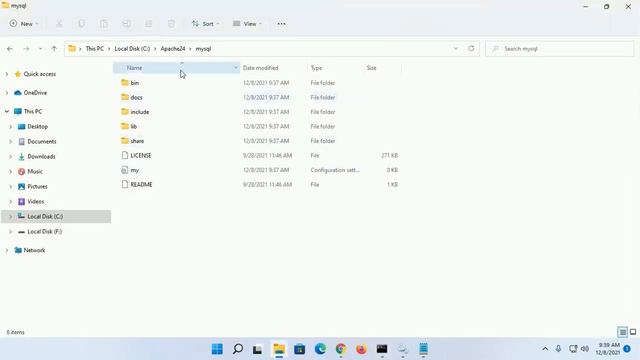Image resolution: width=640 pixels, height=360 pixels.
Task: Select This PC in address bar
Action: [94, 49]
